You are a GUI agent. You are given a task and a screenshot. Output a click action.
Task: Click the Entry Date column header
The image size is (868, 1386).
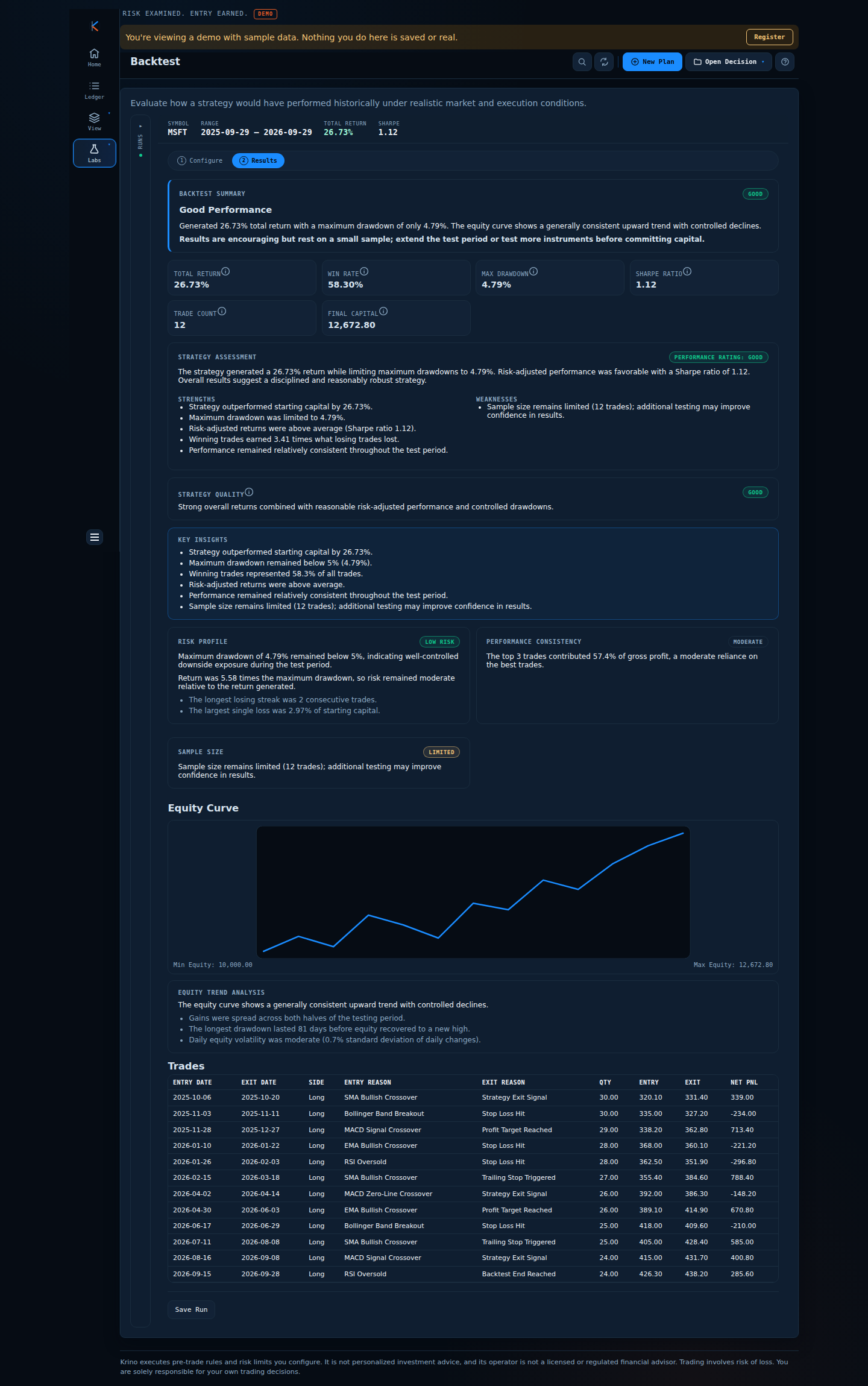(x=192, y=1082)
